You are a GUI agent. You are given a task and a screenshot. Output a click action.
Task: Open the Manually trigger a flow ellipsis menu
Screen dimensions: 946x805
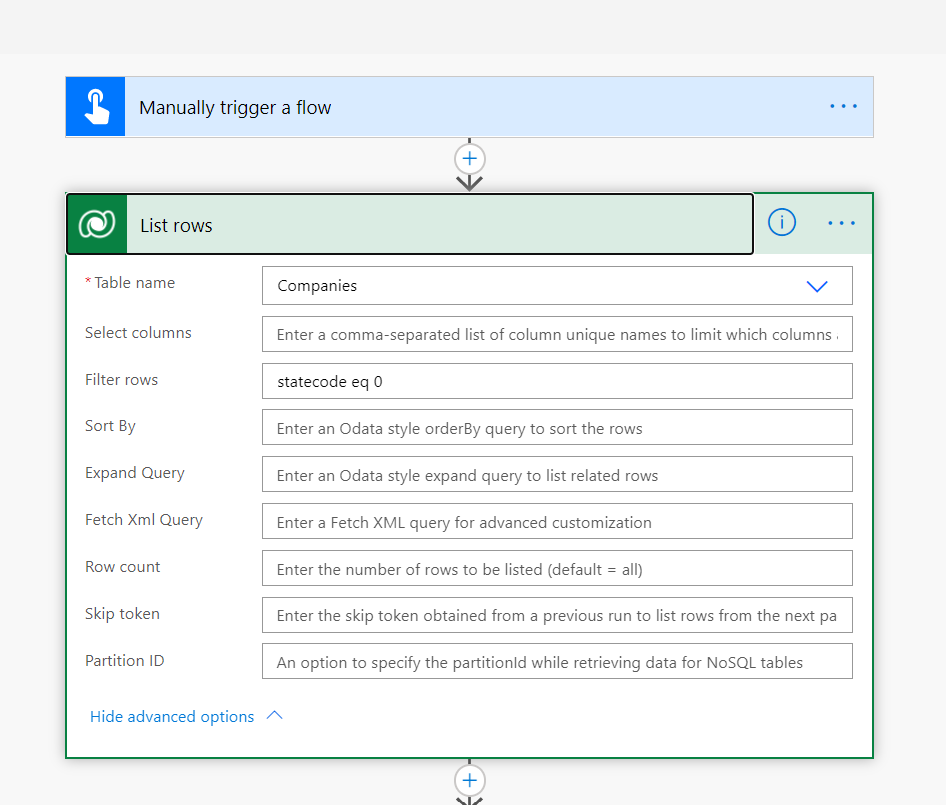coord(843,106)
